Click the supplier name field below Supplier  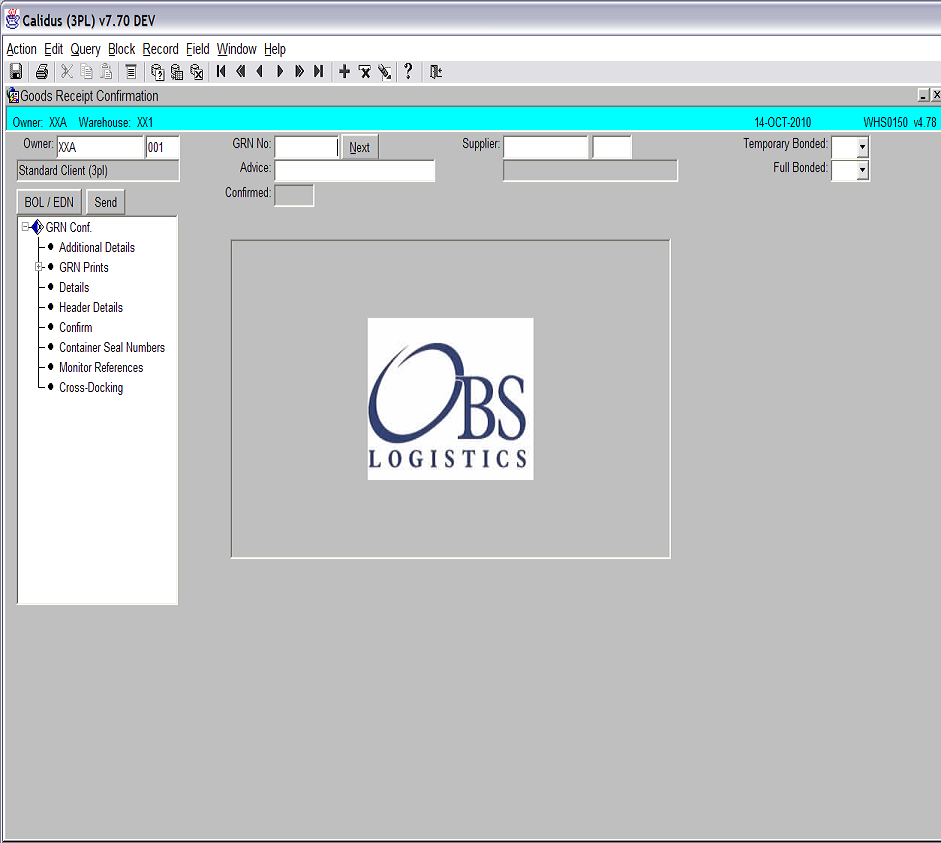tap(590, 170)
